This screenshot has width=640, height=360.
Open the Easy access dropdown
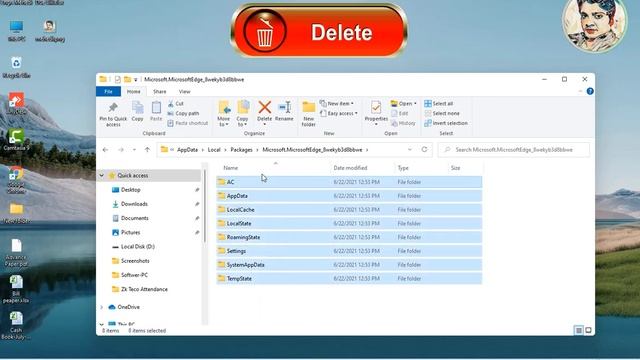(x=339, y=113)
